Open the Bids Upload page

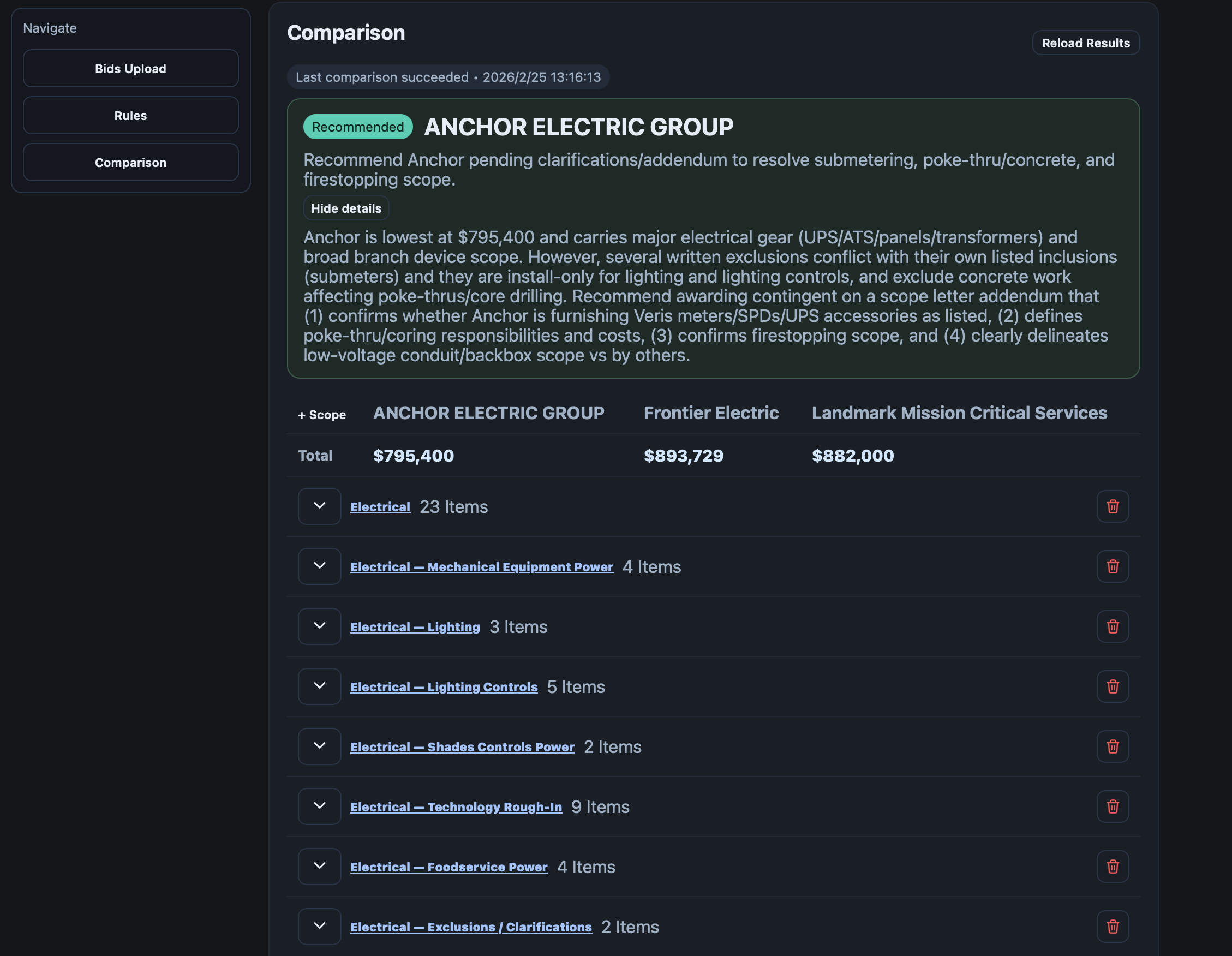point(130,68)
